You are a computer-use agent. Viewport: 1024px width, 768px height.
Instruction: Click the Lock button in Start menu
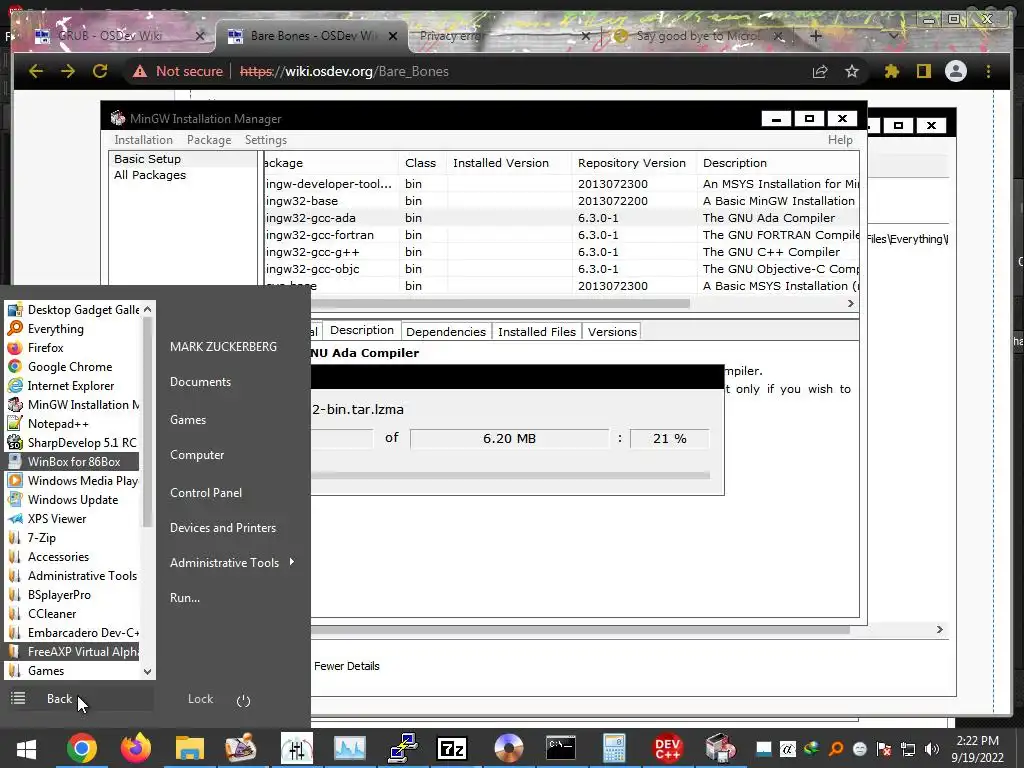coord(200,699)
